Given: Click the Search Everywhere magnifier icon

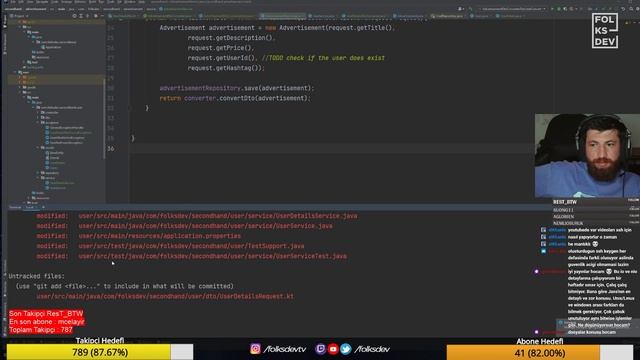Looking at the screenshot, I should 631,9.
